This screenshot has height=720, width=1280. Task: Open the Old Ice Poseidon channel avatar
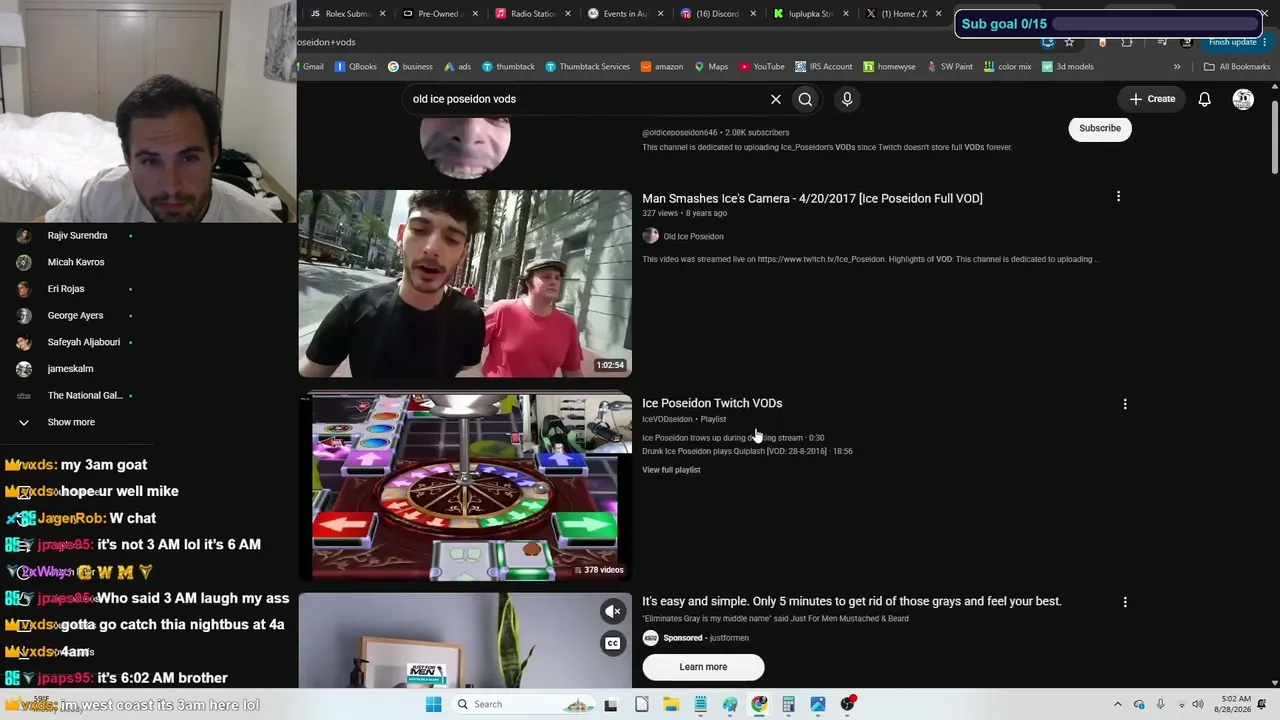click(651, 236)
